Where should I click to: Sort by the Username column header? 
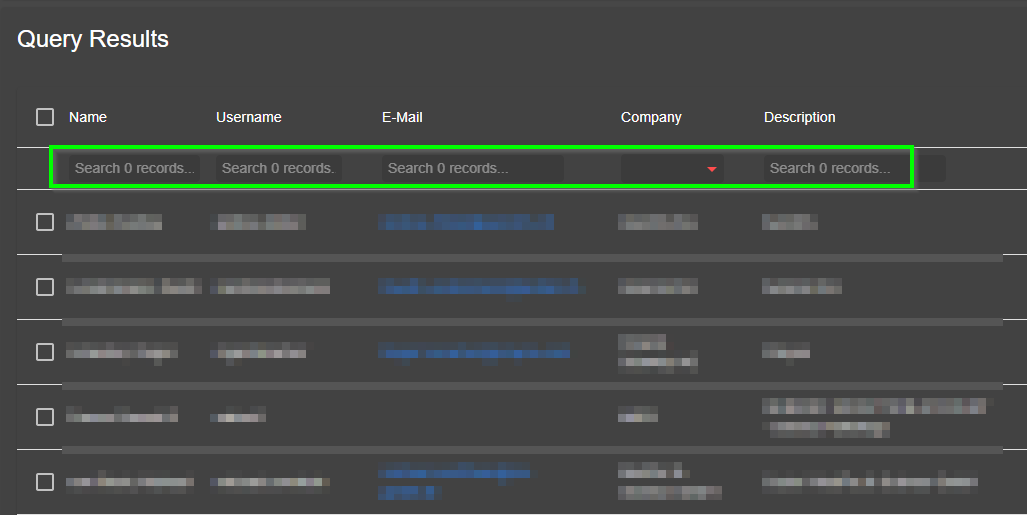249,117
